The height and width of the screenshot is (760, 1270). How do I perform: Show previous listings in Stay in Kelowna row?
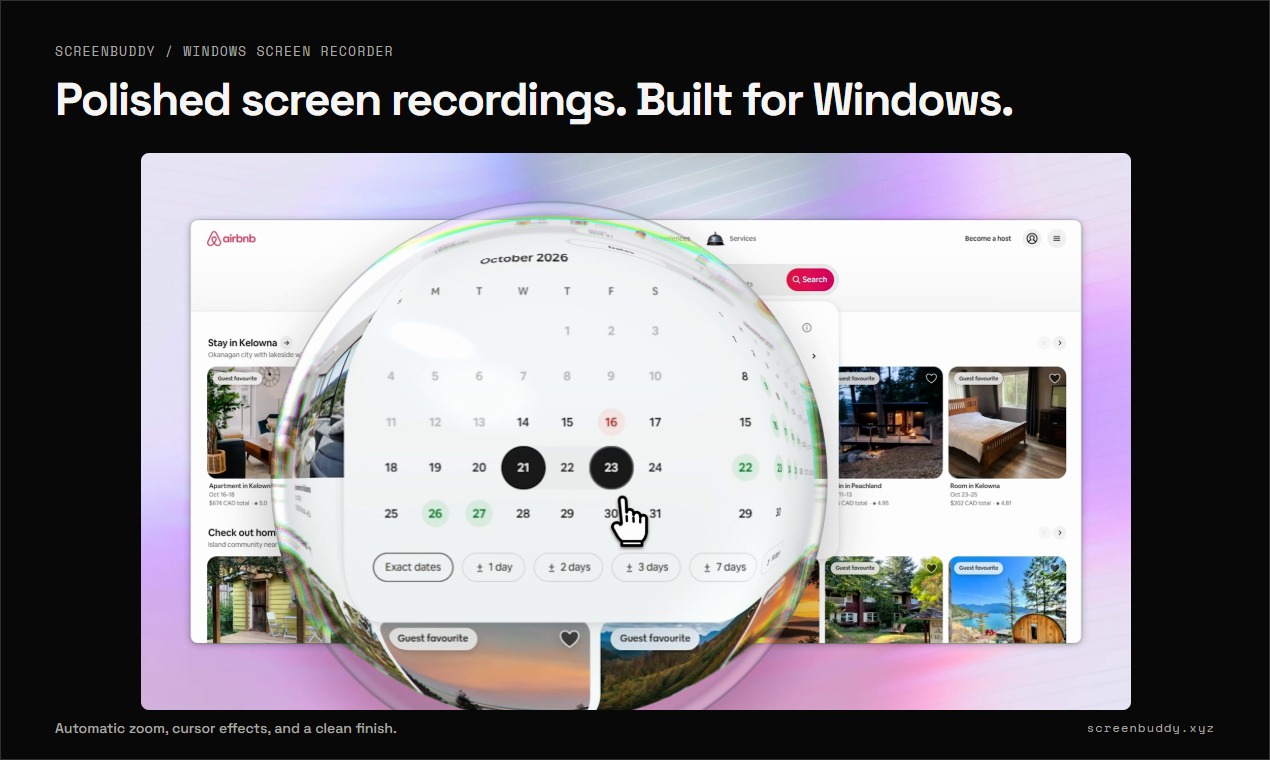[1044, 343]
